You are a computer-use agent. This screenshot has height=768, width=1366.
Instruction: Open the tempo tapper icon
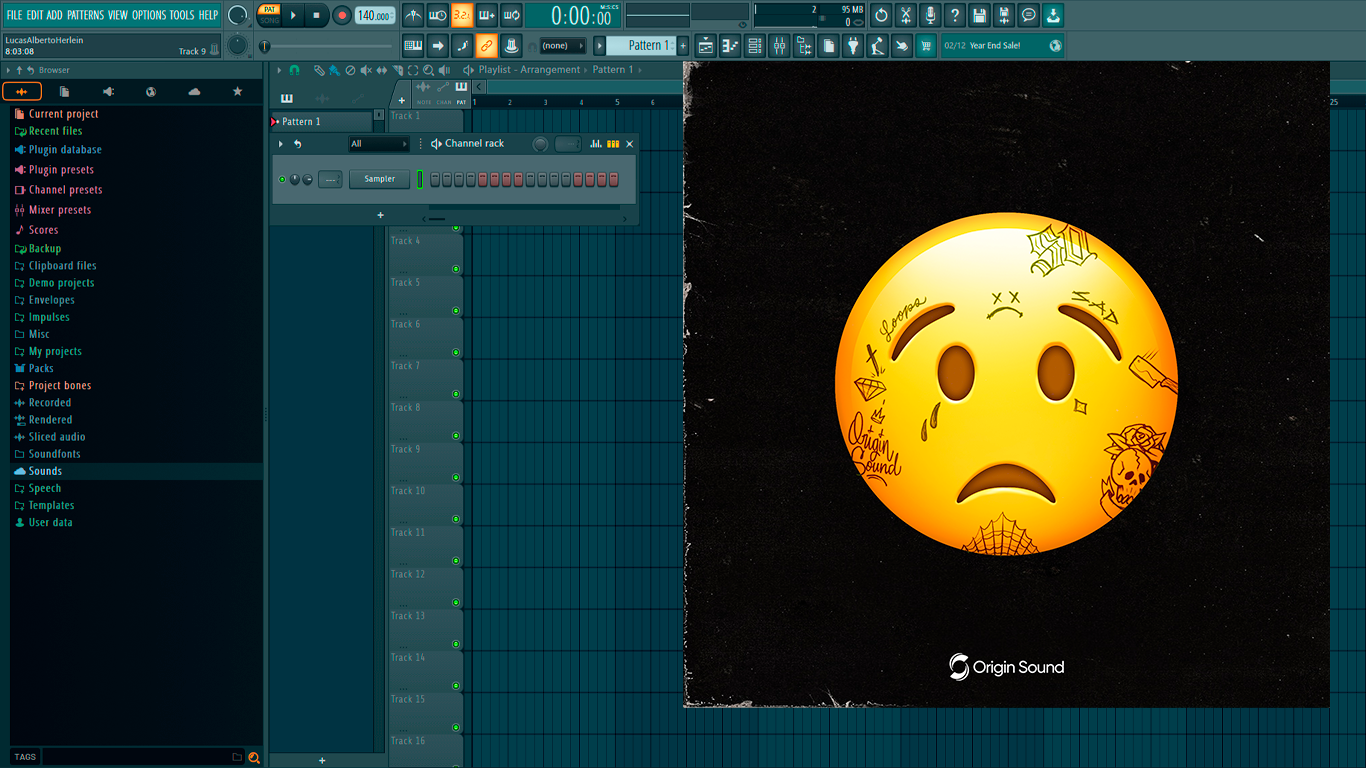coord(878,45)
